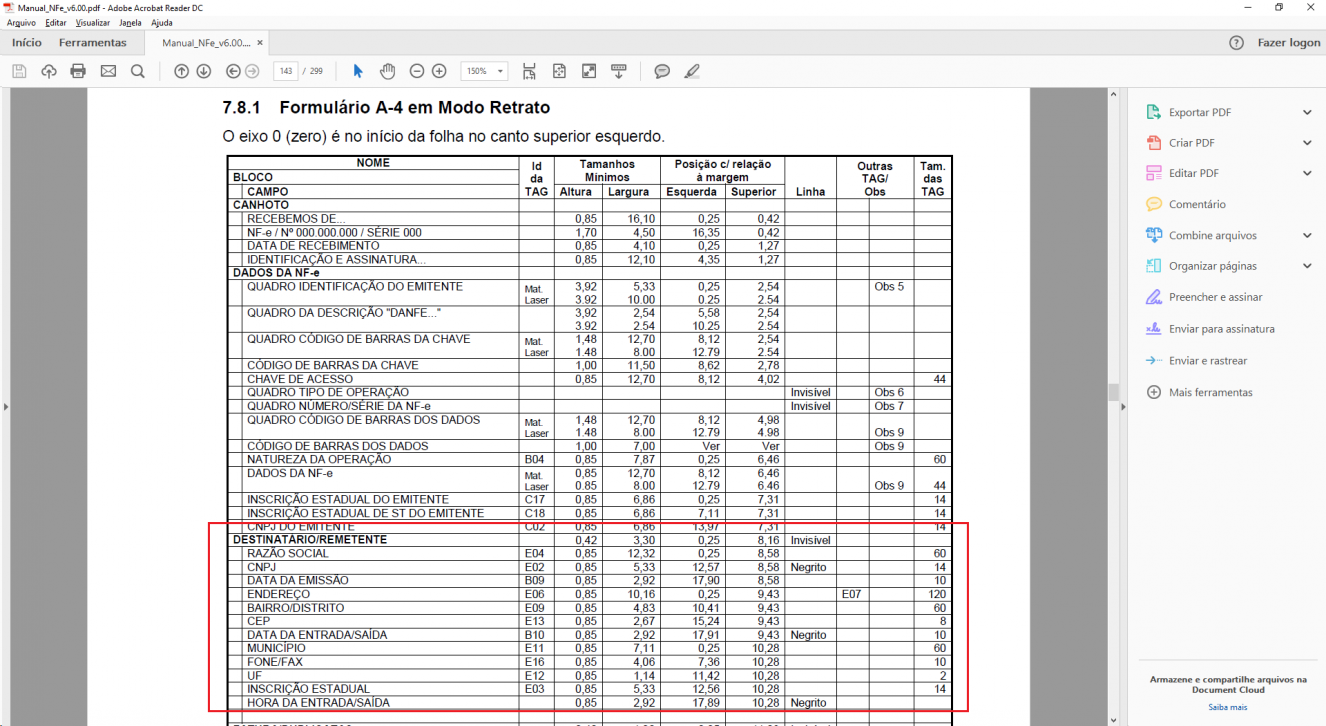The height and width of the screenshot is (726, 1326).
Task: Follow the Saiba mais link
Action: pos(1228,707)
